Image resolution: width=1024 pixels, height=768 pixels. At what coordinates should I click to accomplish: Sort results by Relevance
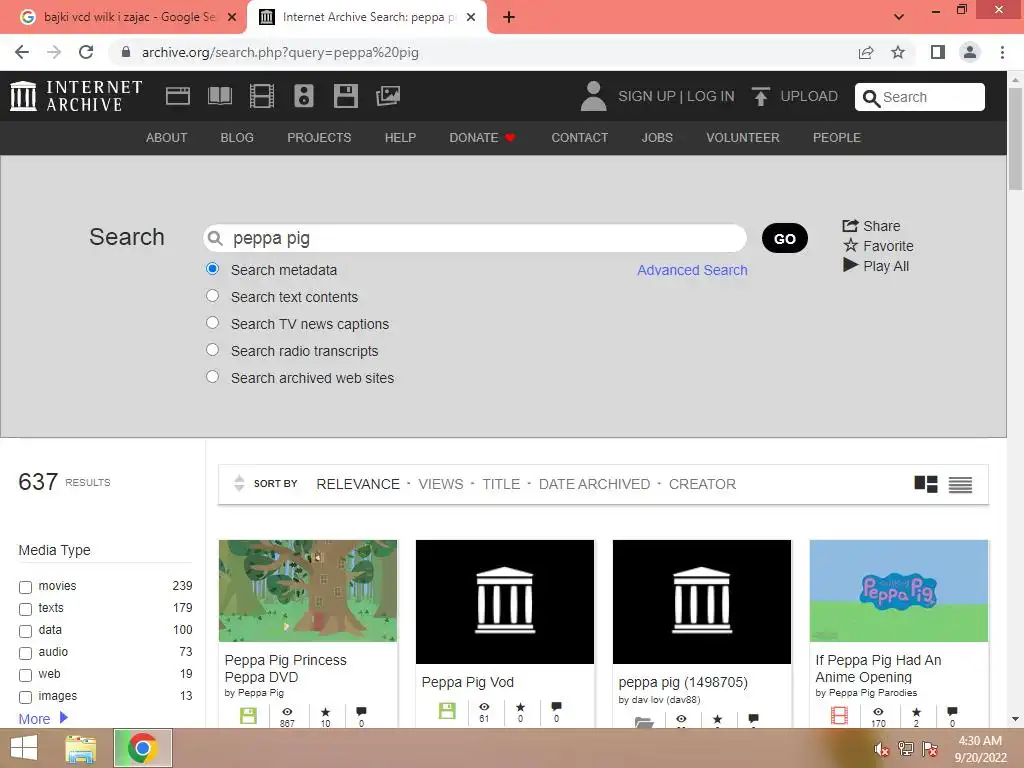[358, 484]
